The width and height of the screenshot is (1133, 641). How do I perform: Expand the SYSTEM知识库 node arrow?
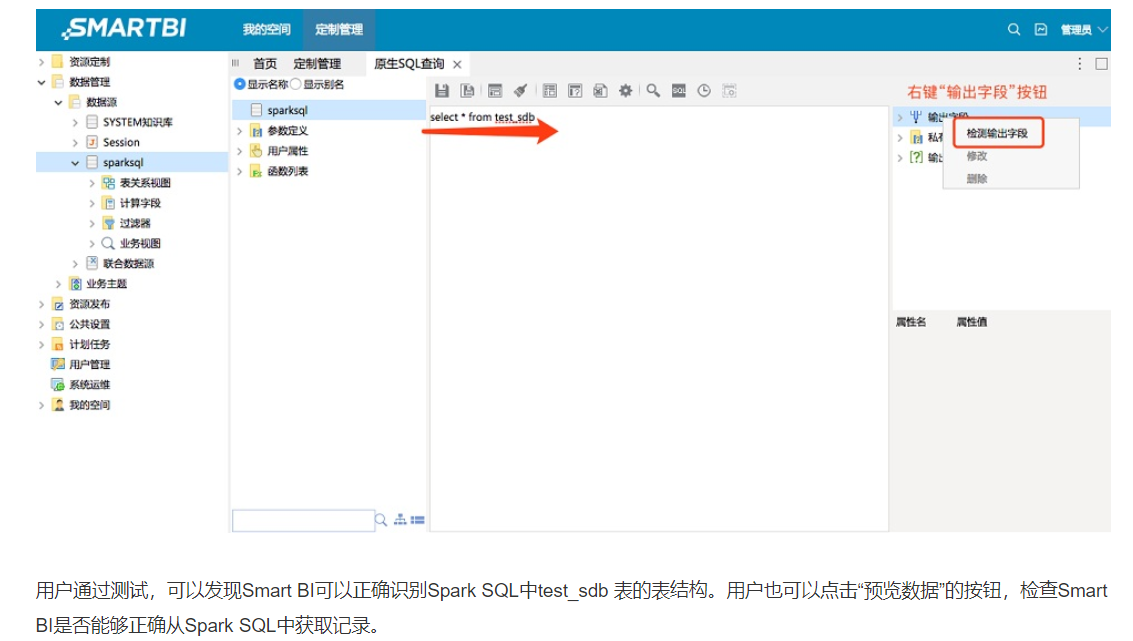pos(75,123)
